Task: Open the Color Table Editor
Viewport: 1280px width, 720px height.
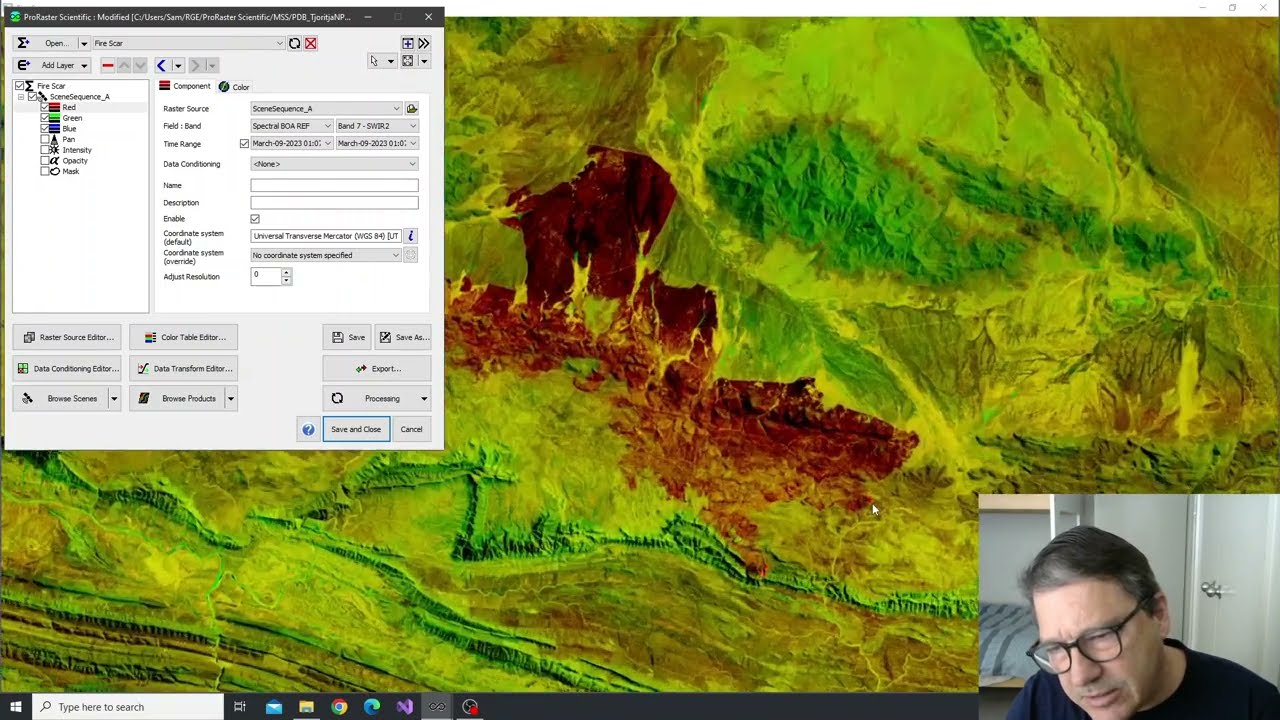Action: (x=183, y=337)
